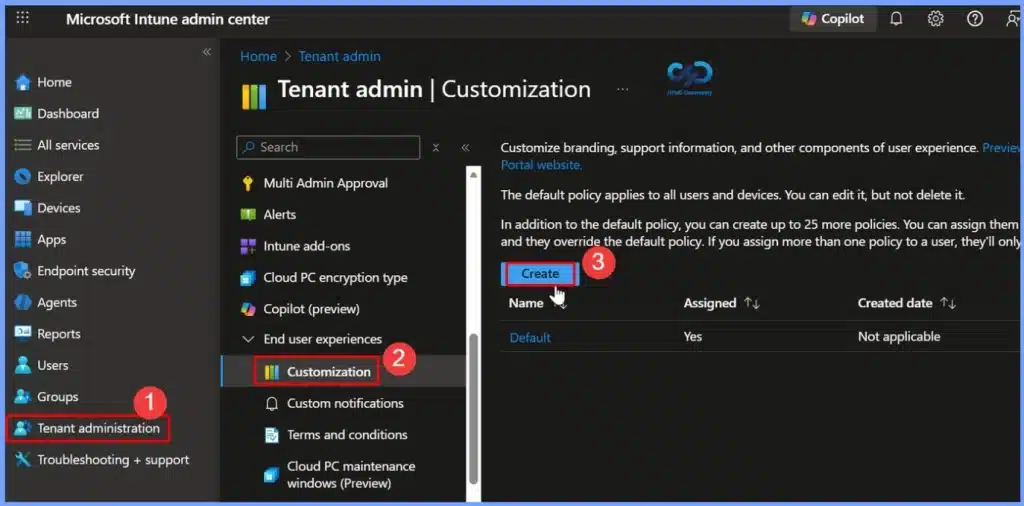Viewport: 1024px width, 506px height.
Task: Go to Tenant admin breadcrumb link
Action: pos(340,56)
